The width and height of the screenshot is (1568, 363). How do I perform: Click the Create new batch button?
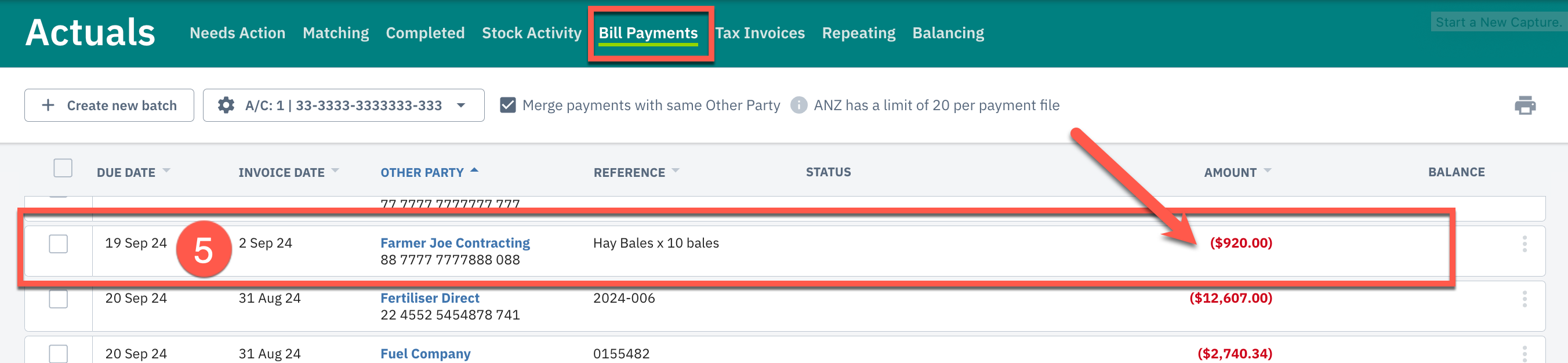(x=110, y=106)
